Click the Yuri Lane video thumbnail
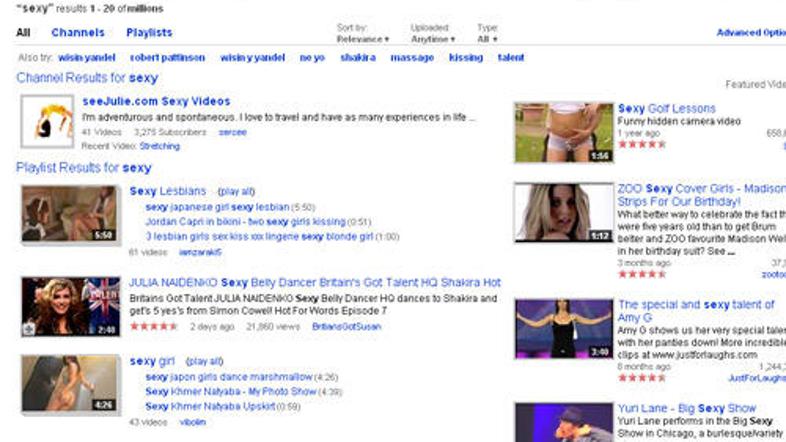This screenshot has width=786, height=442. click(563, 422)
